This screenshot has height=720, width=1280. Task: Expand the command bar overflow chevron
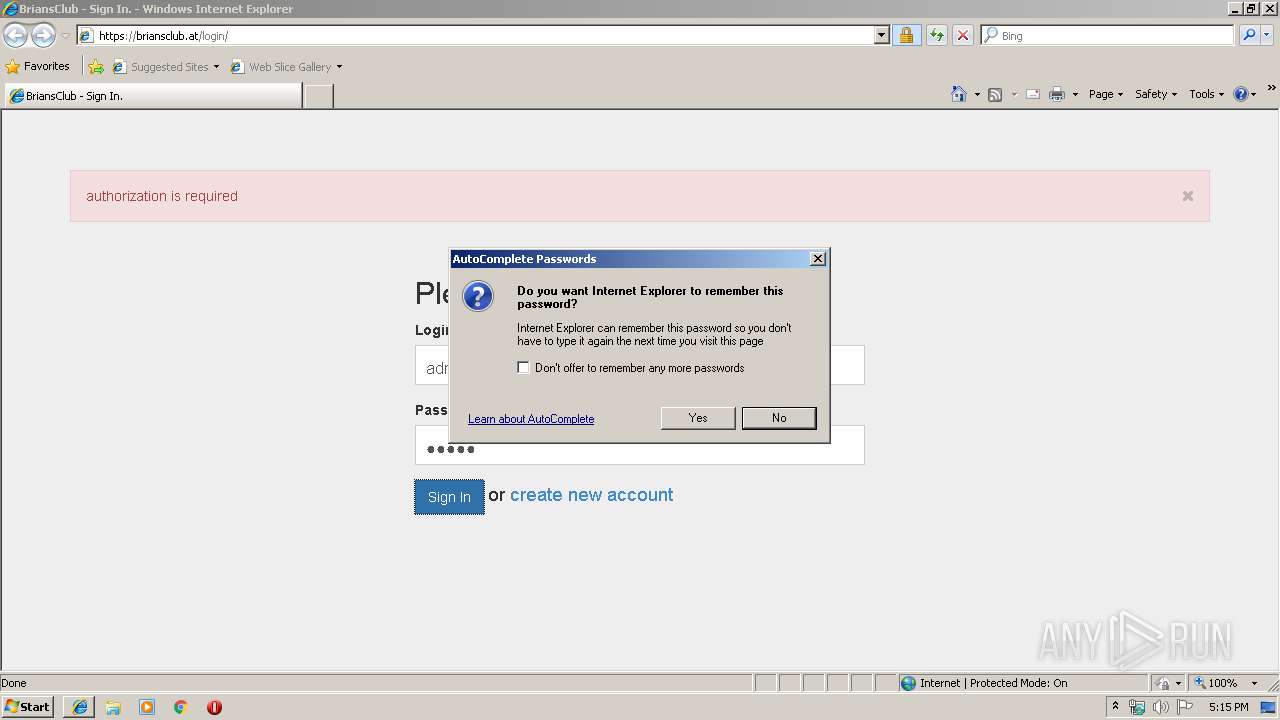1271,89
